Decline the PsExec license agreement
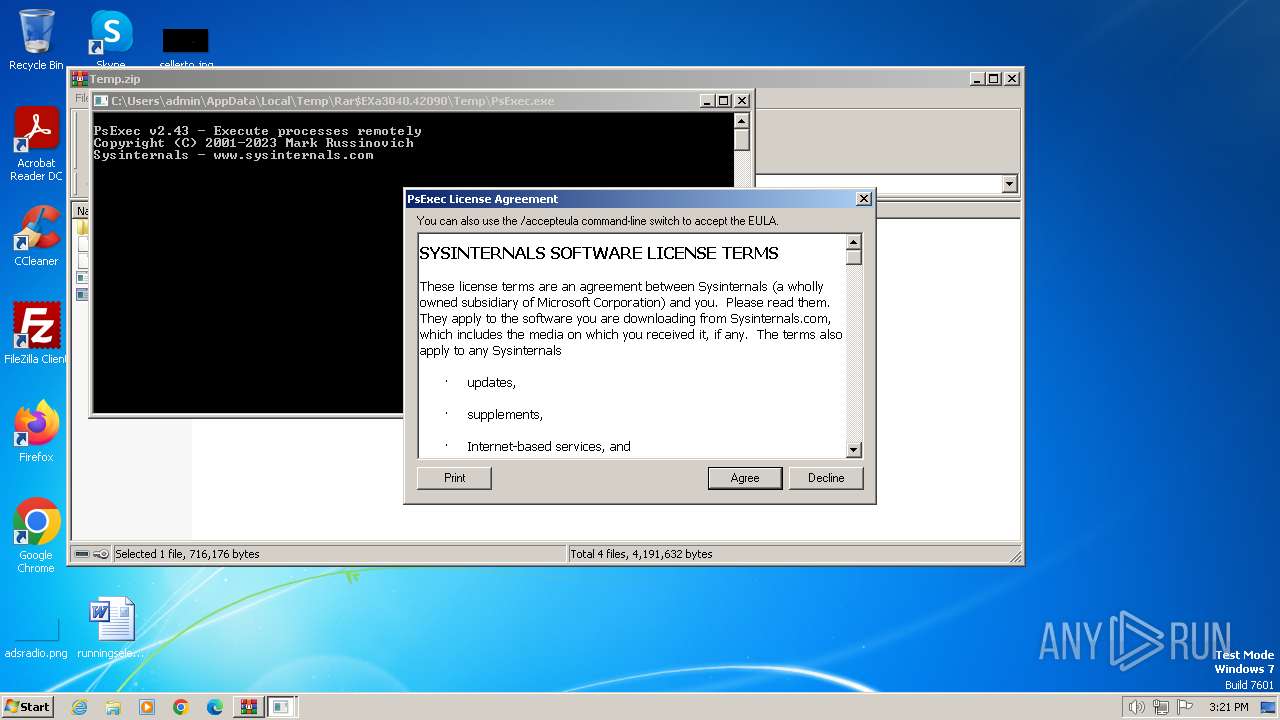Image resolution: width=1280 pixels, height=720 pixels. (826, 478)
